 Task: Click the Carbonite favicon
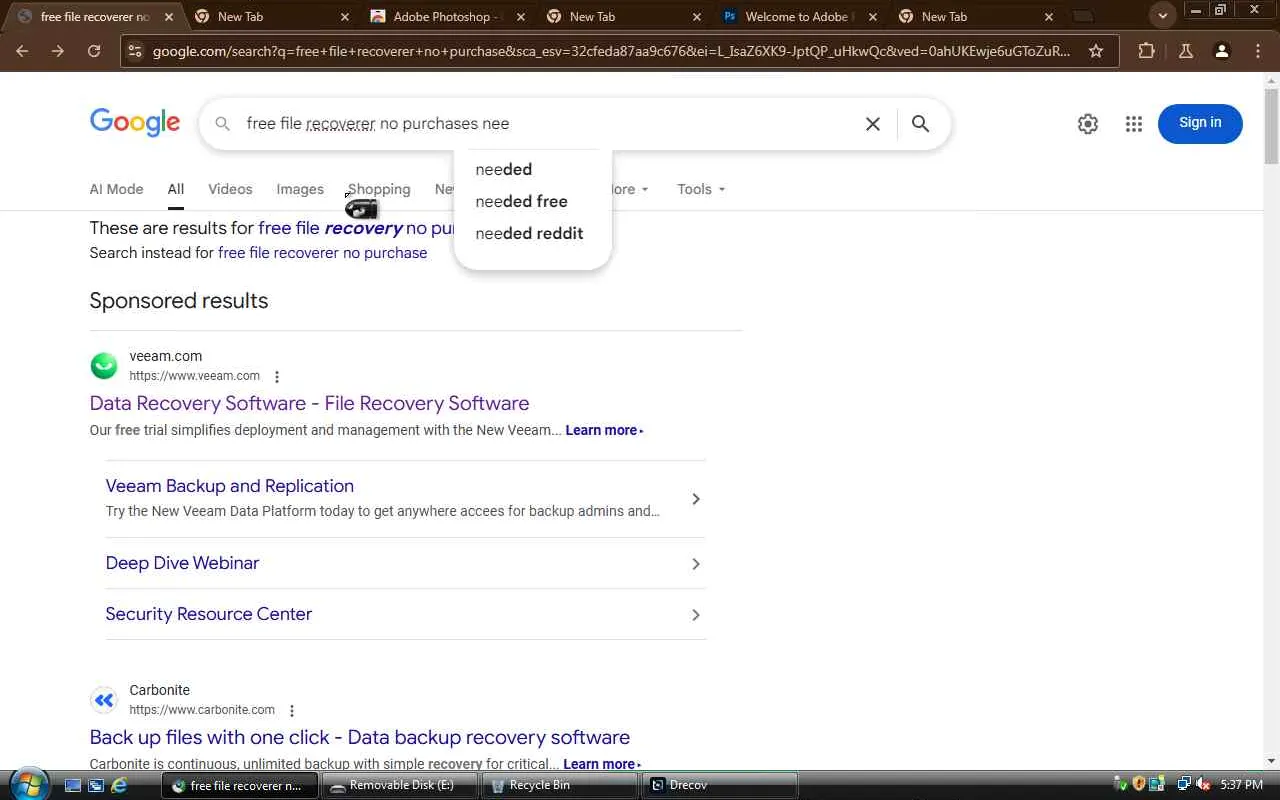click(x=104, y=700)
